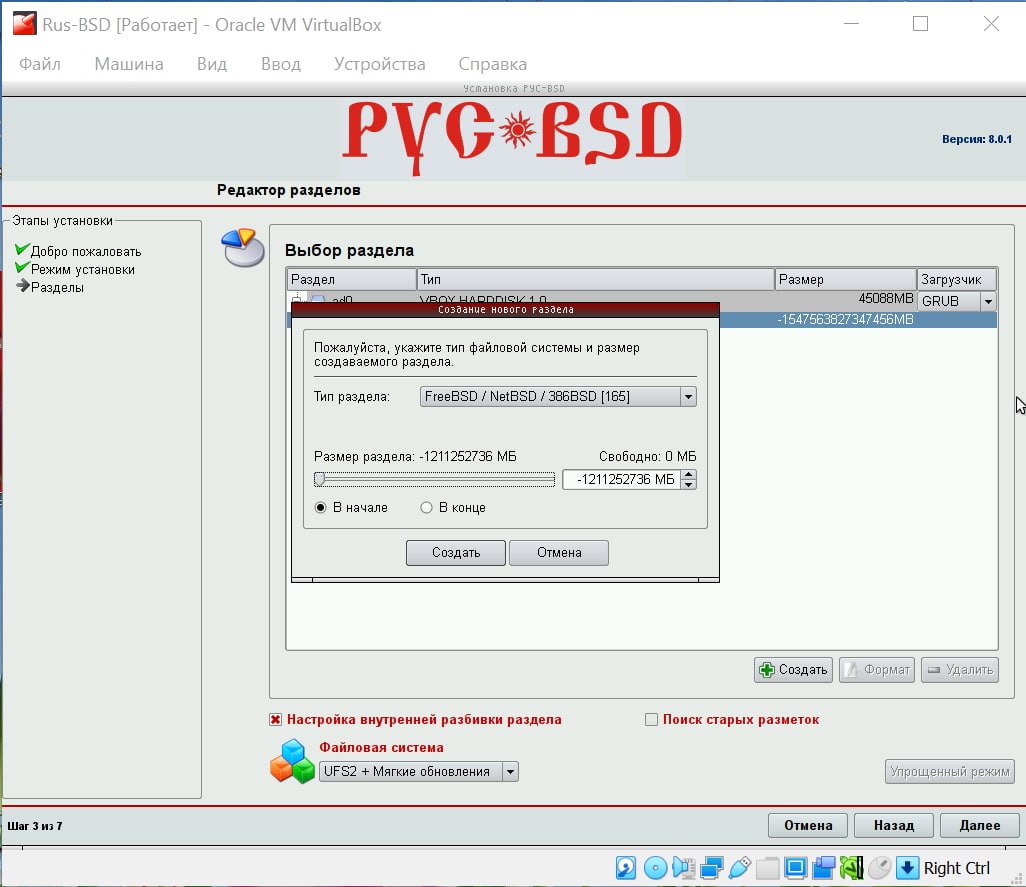
Task: Click the green CPU features status icon
Action: [852, 868]
